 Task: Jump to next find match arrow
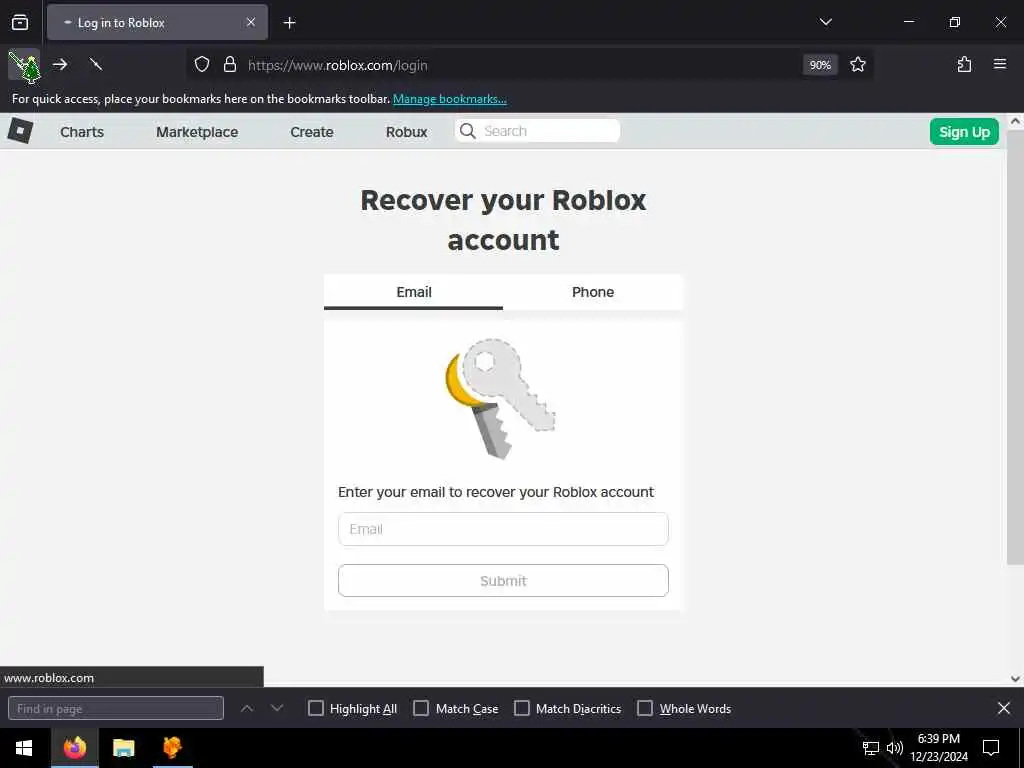point(277,709)
